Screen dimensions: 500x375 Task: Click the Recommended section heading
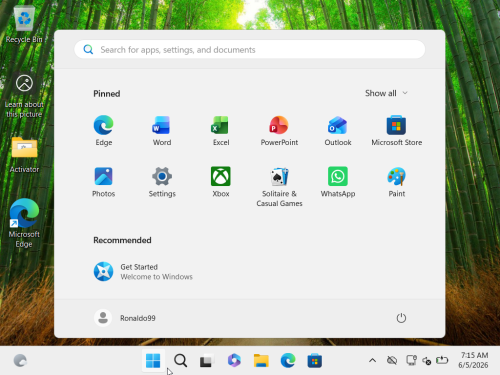122,240
